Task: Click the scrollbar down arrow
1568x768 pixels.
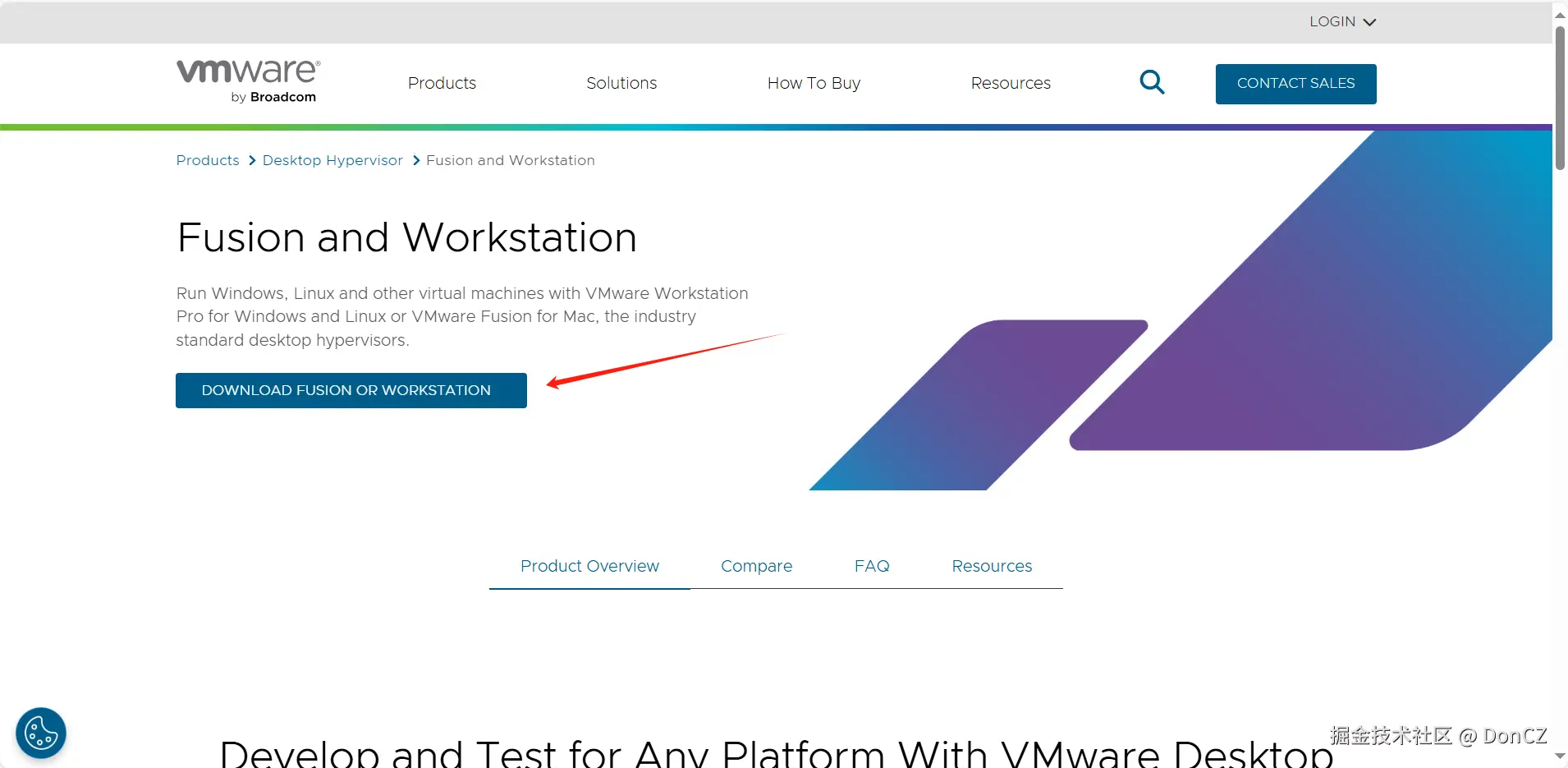Action: click(x=1560, y=757)
